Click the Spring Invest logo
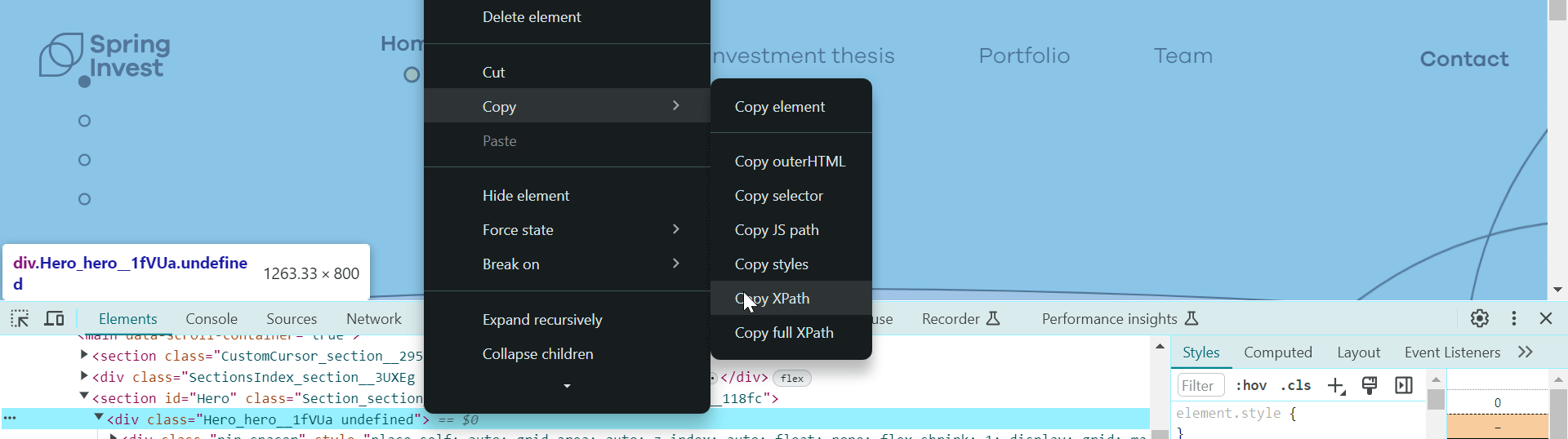Viewport: 1568px width, 439px height. point(105,55)
